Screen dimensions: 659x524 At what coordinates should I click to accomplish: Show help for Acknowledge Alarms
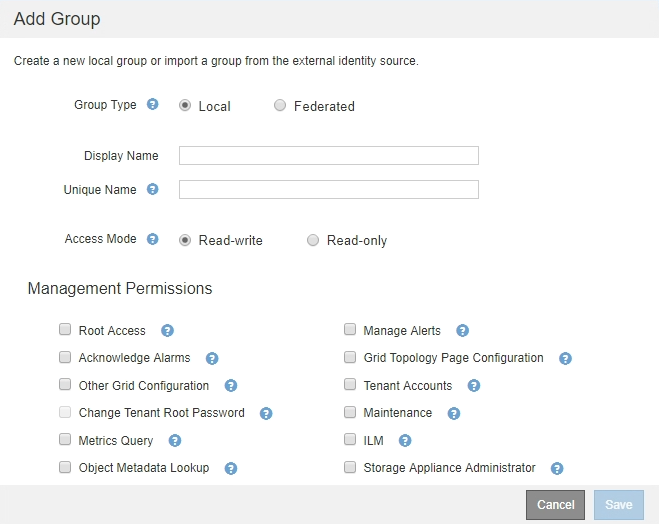212,358
